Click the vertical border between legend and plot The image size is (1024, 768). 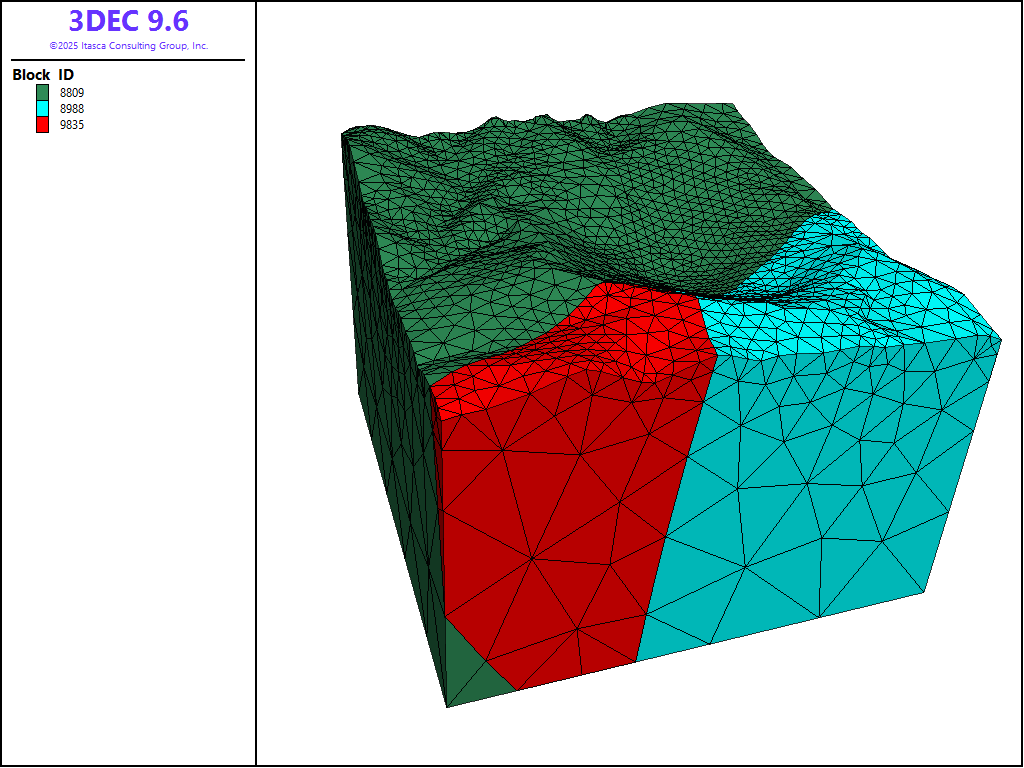pos(256,400)
